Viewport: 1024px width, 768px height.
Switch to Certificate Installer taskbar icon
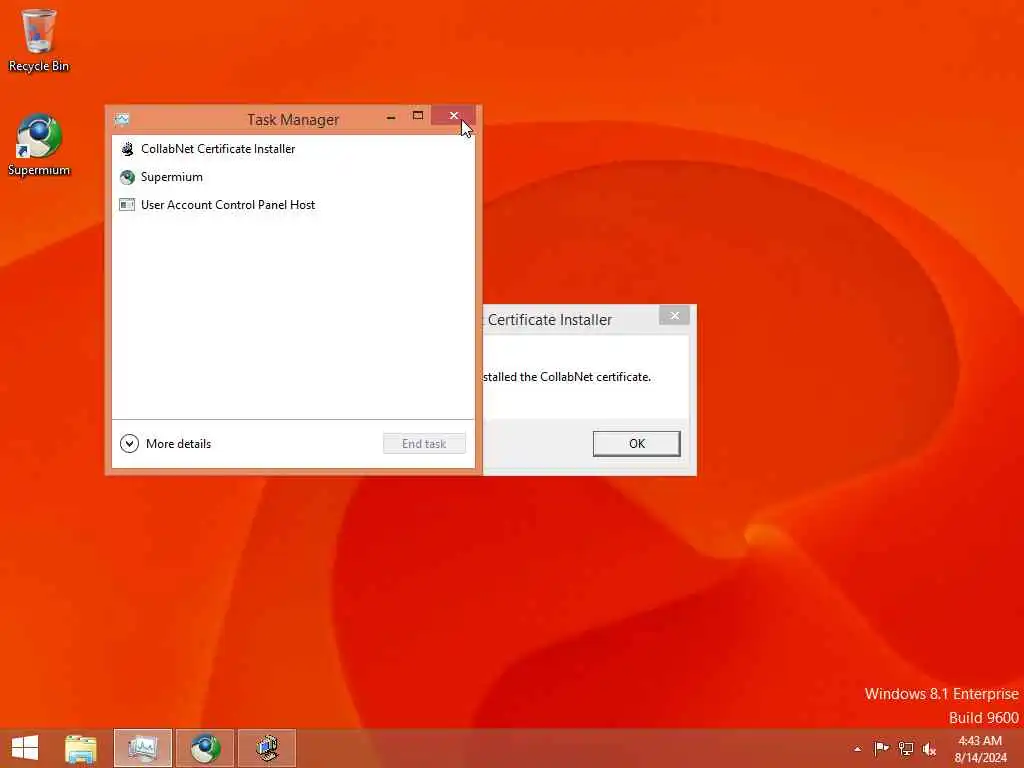[267, 748]
